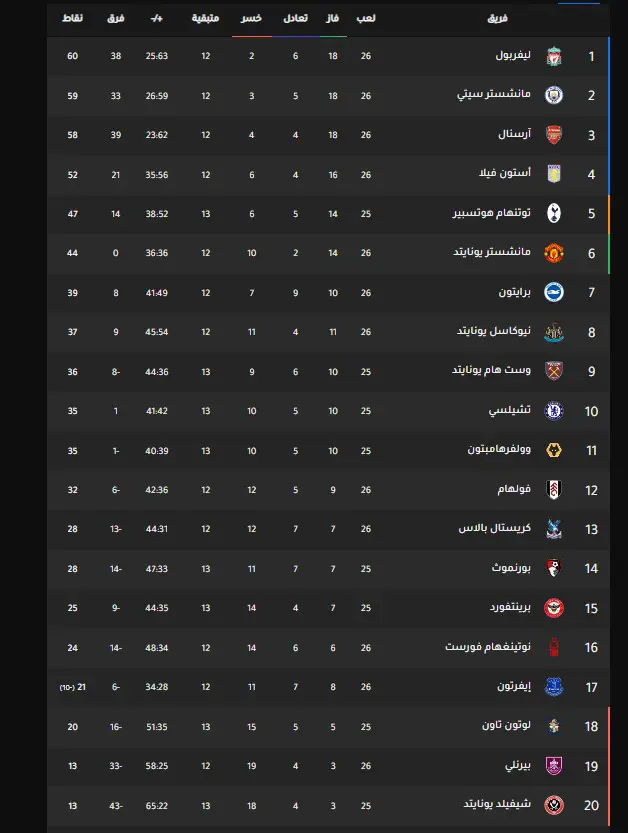The width and height of the screenshot is (628, 833).
Task: Select the لوتون تاون row at position 18
Action: tap(328, 726)
